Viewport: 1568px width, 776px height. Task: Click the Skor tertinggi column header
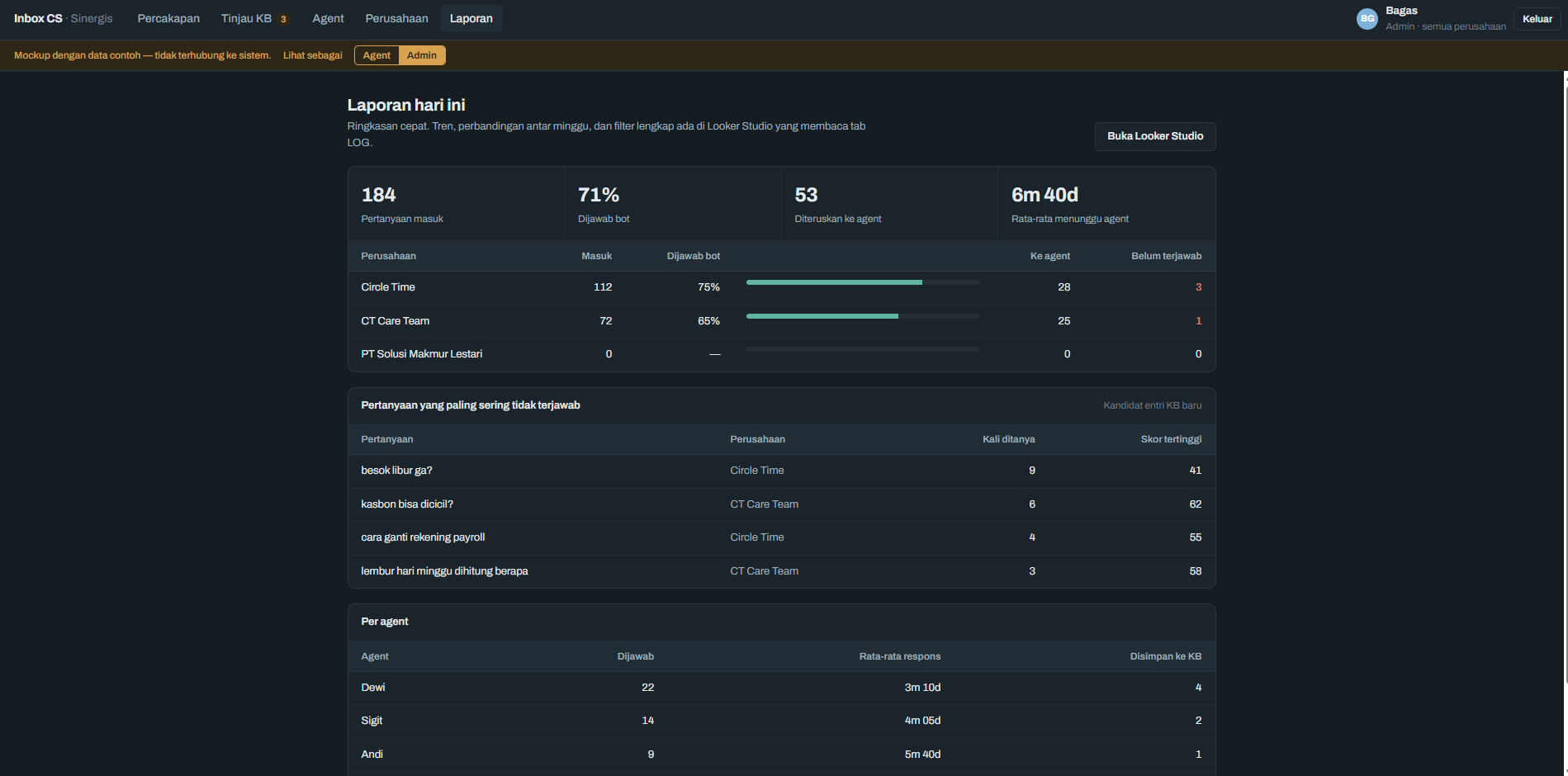tap(1171, 439)
